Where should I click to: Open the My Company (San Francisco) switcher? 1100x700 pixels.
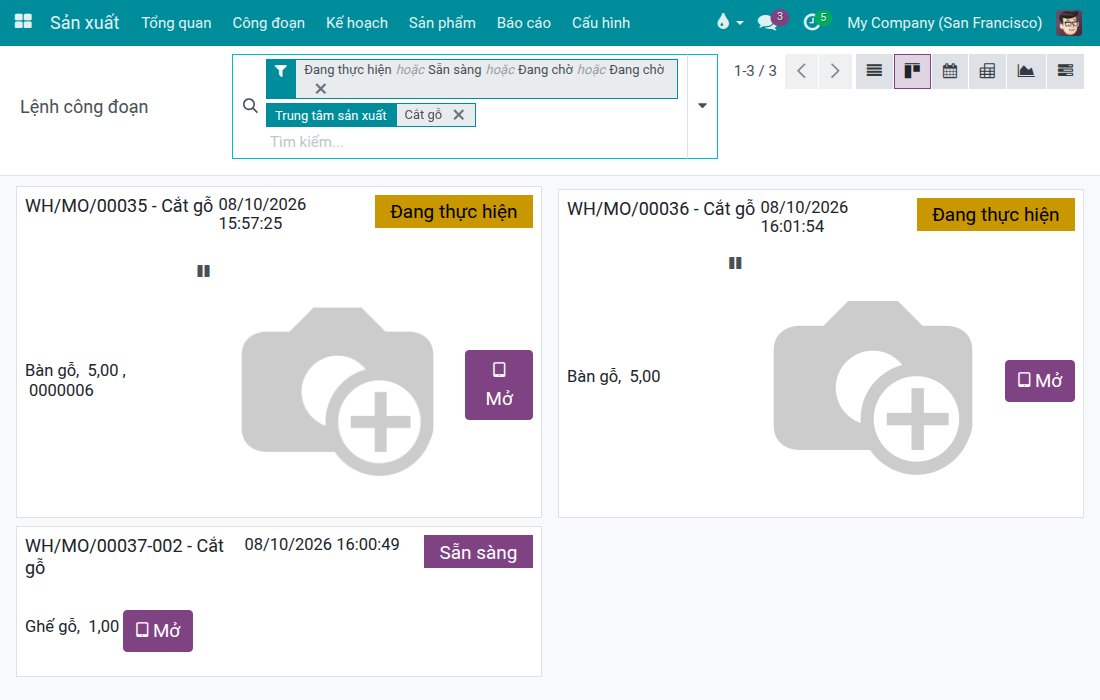click(944, 22)
